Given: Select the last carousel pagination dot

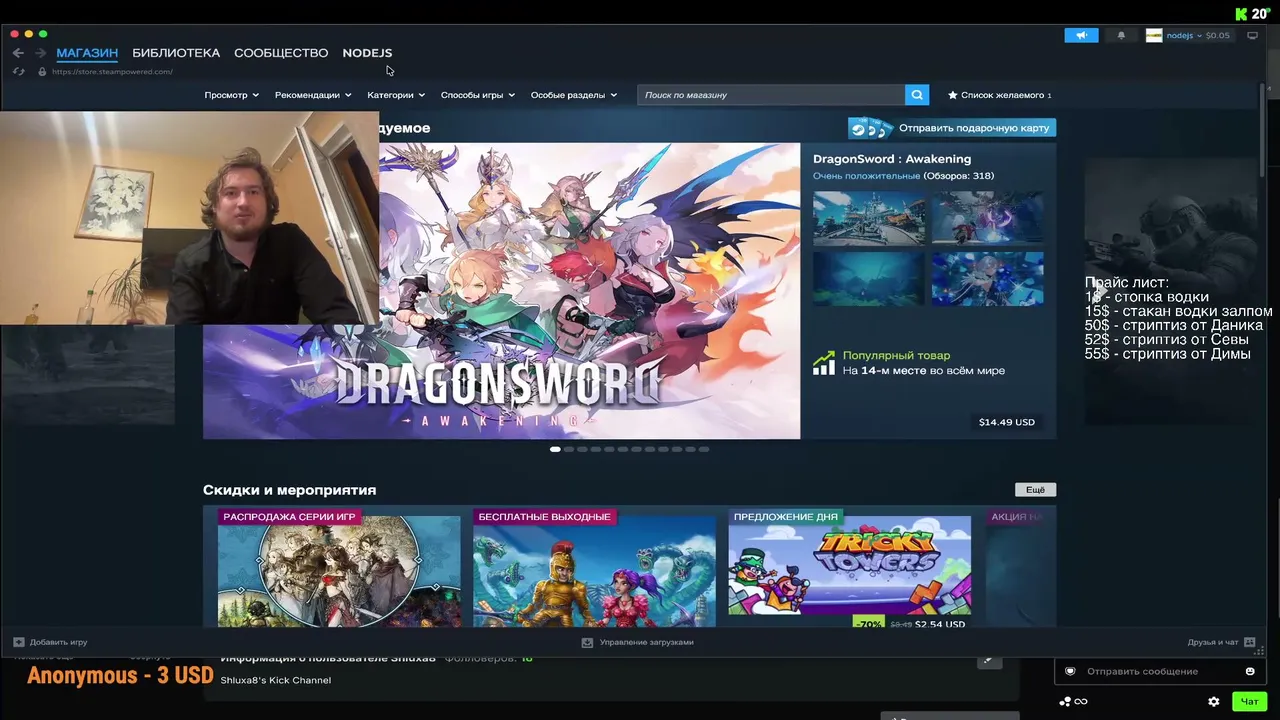Looking at the screenshot, I should click(704, 450).
